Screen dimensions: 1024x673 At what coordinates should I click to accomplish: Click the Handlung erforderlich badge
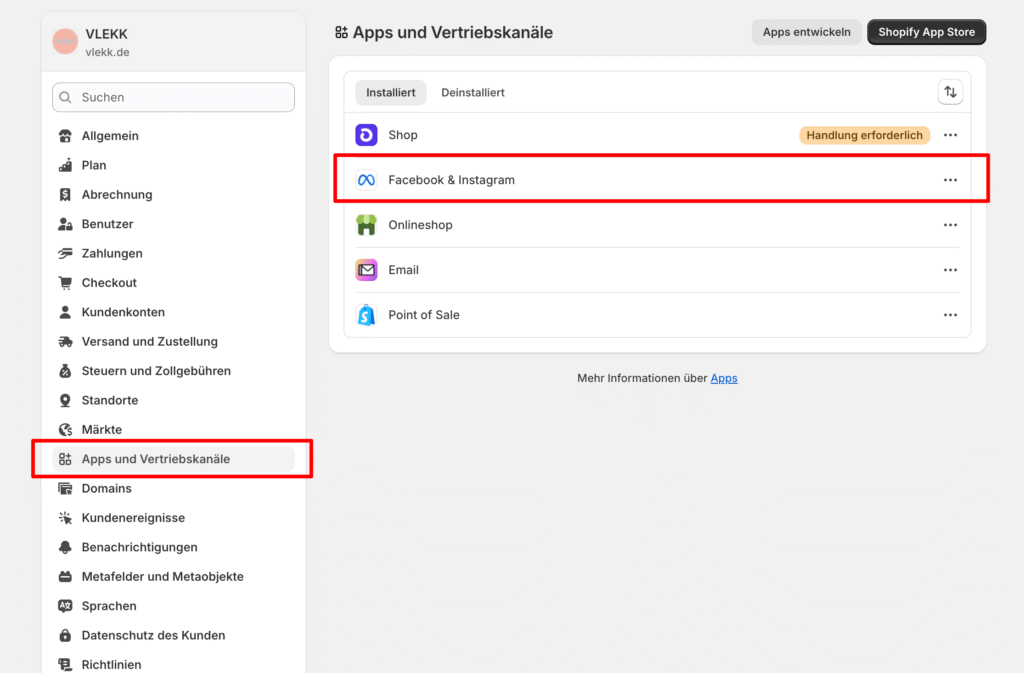pos(864,135)
